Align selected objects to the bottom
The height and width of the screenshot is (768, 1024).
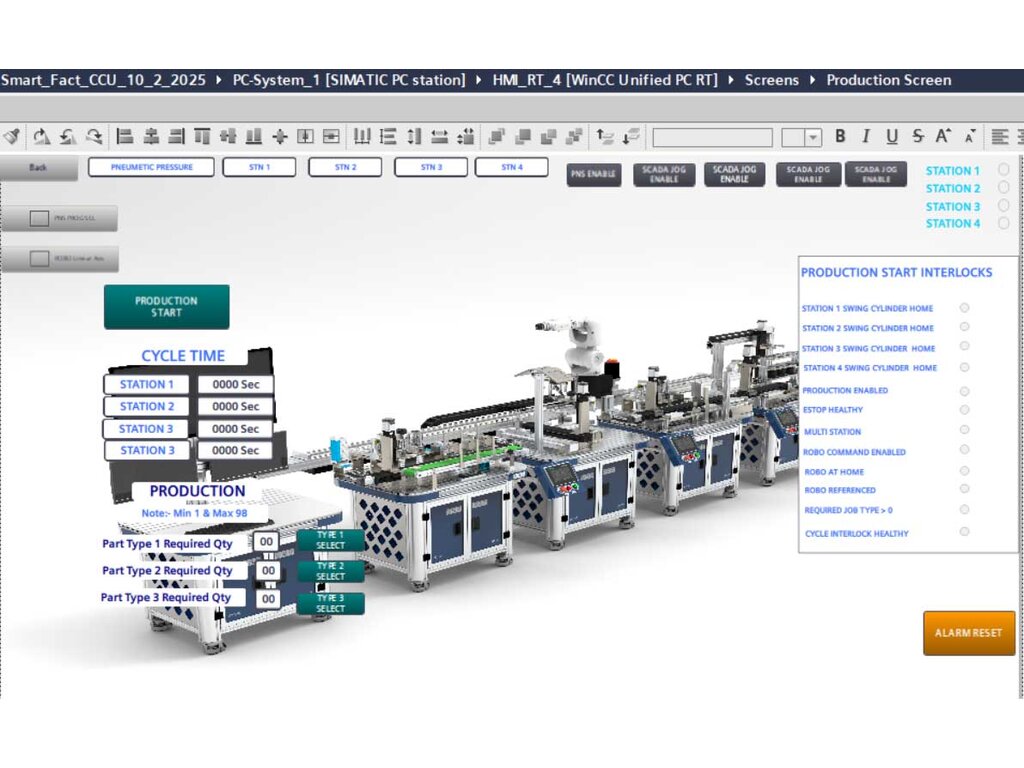coord(253,136)
